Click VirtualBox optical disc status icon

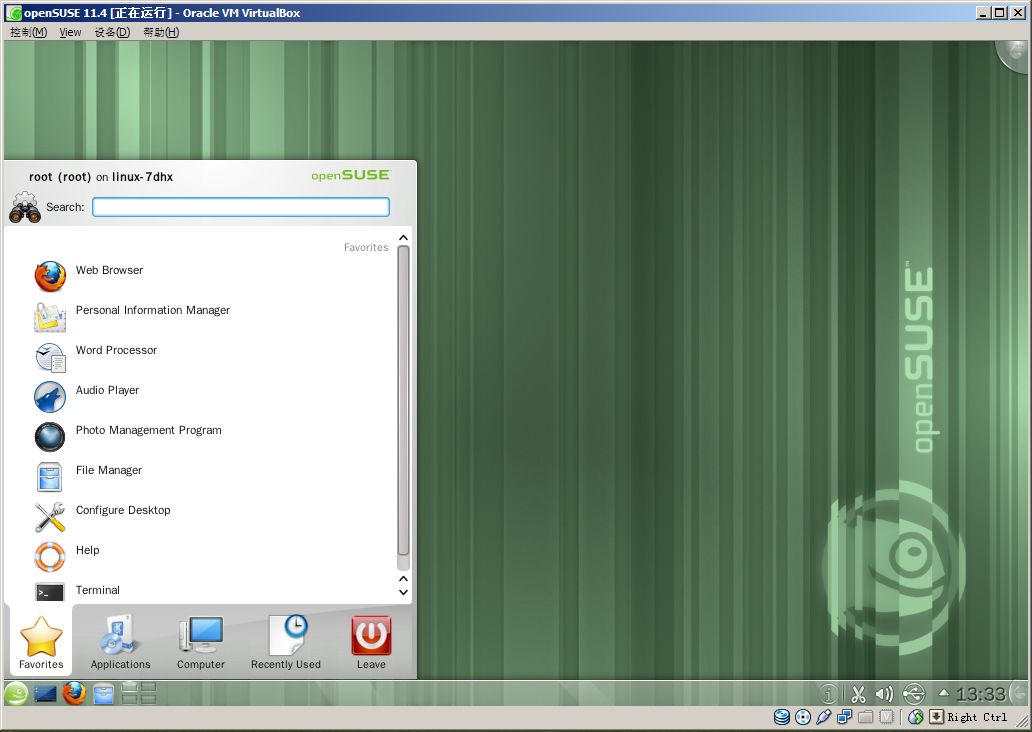coord(803,717)
